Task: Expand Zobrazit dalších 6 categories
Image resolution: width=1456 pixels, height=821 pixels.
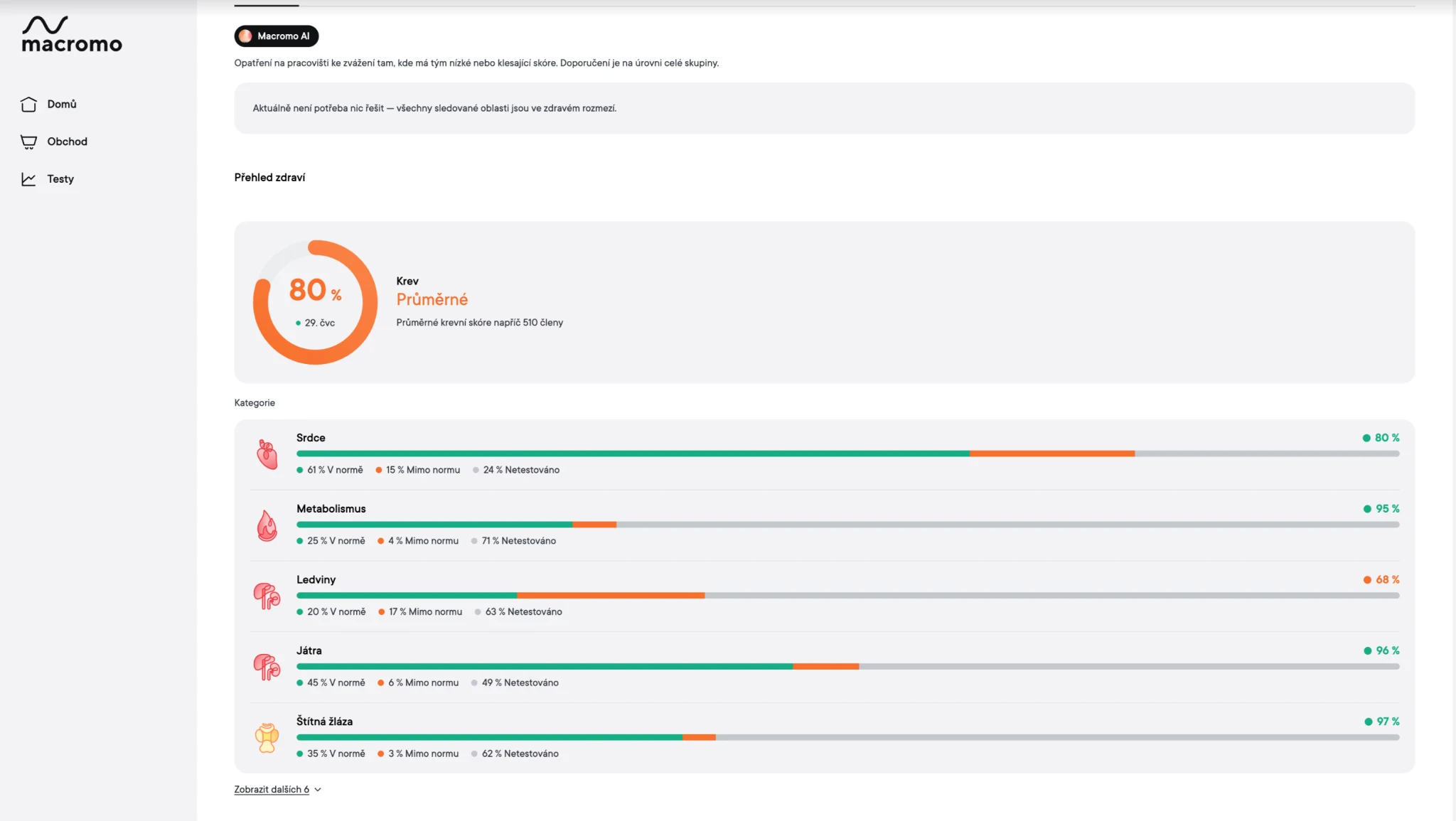Action: pyautogui.click(x=272, y=790)
